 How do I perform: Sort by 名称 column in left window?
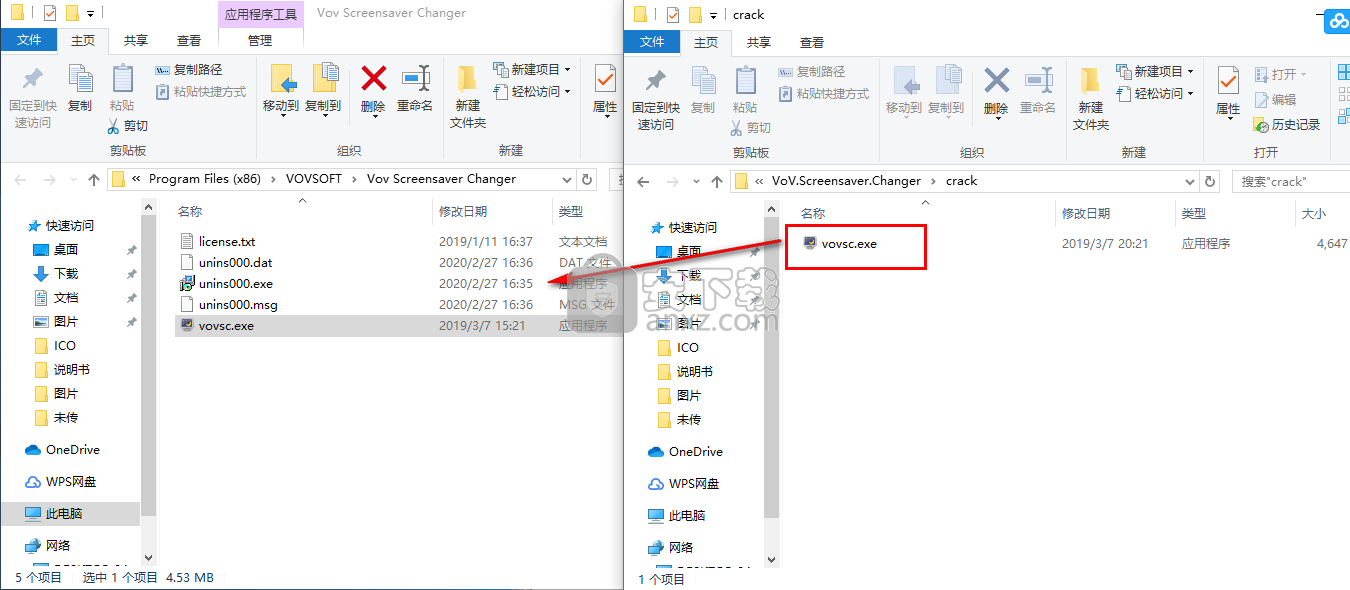pos(190,211)
